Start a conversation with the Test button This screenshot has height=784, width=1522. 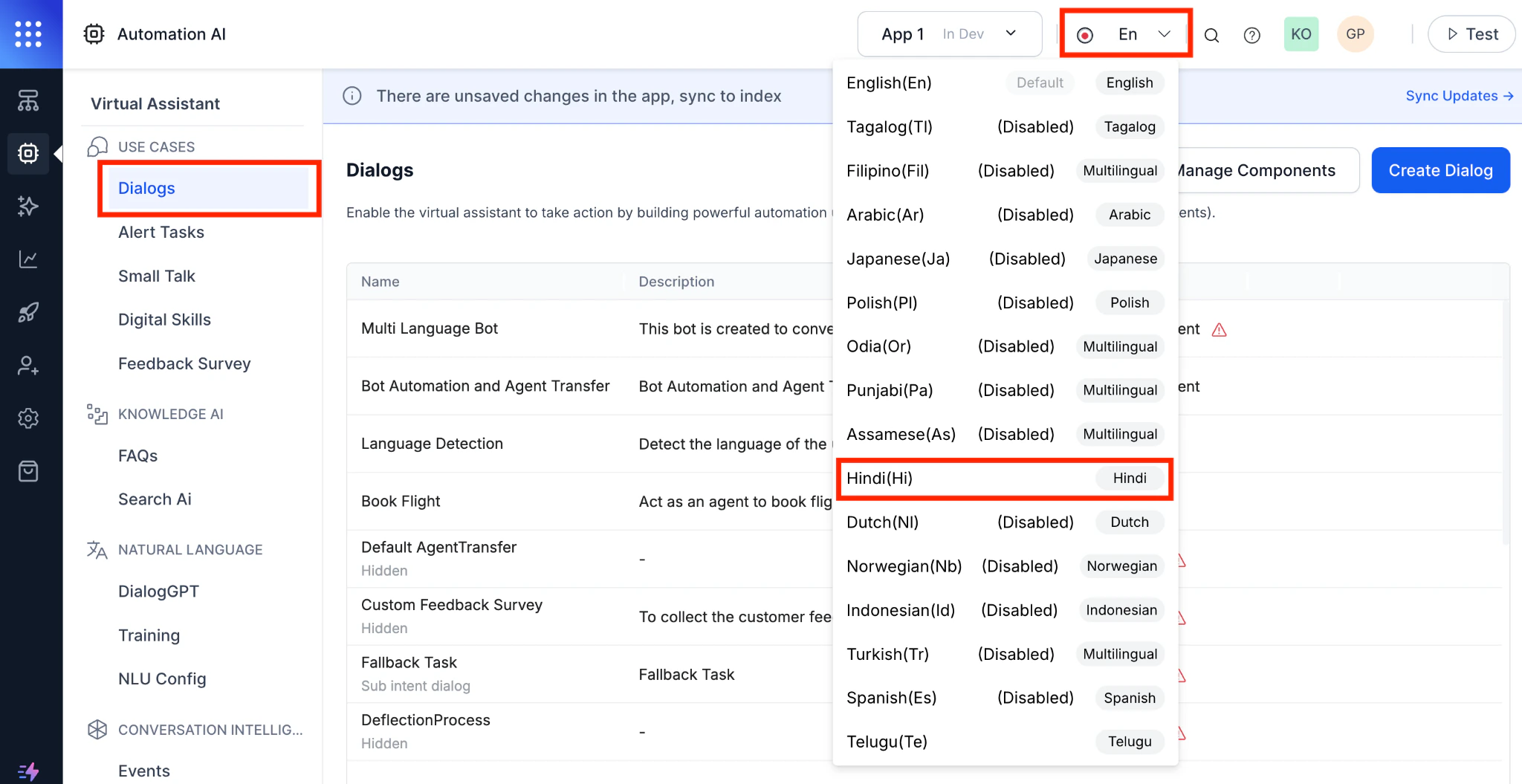tap(1471, 33)
